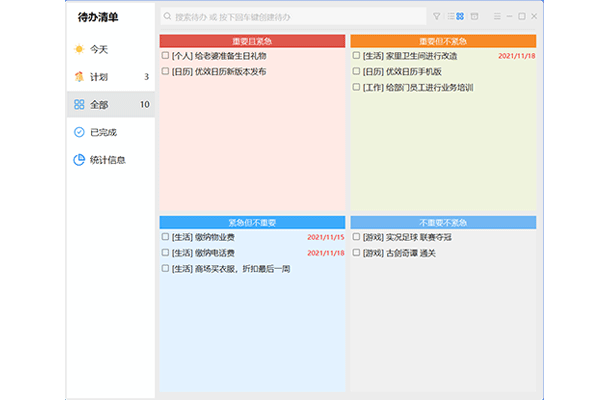Check the 给部门员工进行业务培训 task
Screen dimensions: 600x400
(x=357, y=87)
